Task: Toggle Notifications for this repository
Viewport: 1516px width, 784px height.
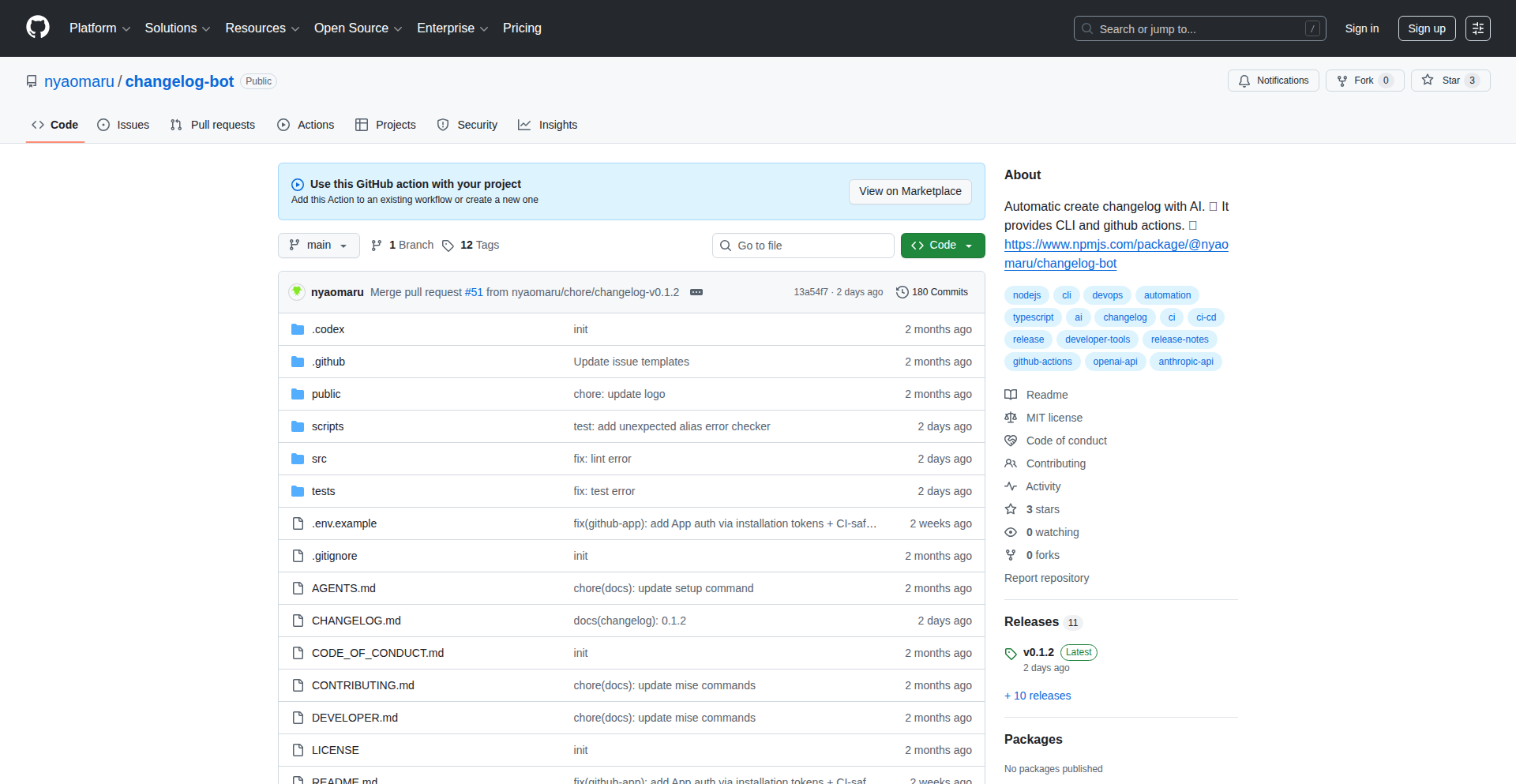Action: (x=1273, y=81)
